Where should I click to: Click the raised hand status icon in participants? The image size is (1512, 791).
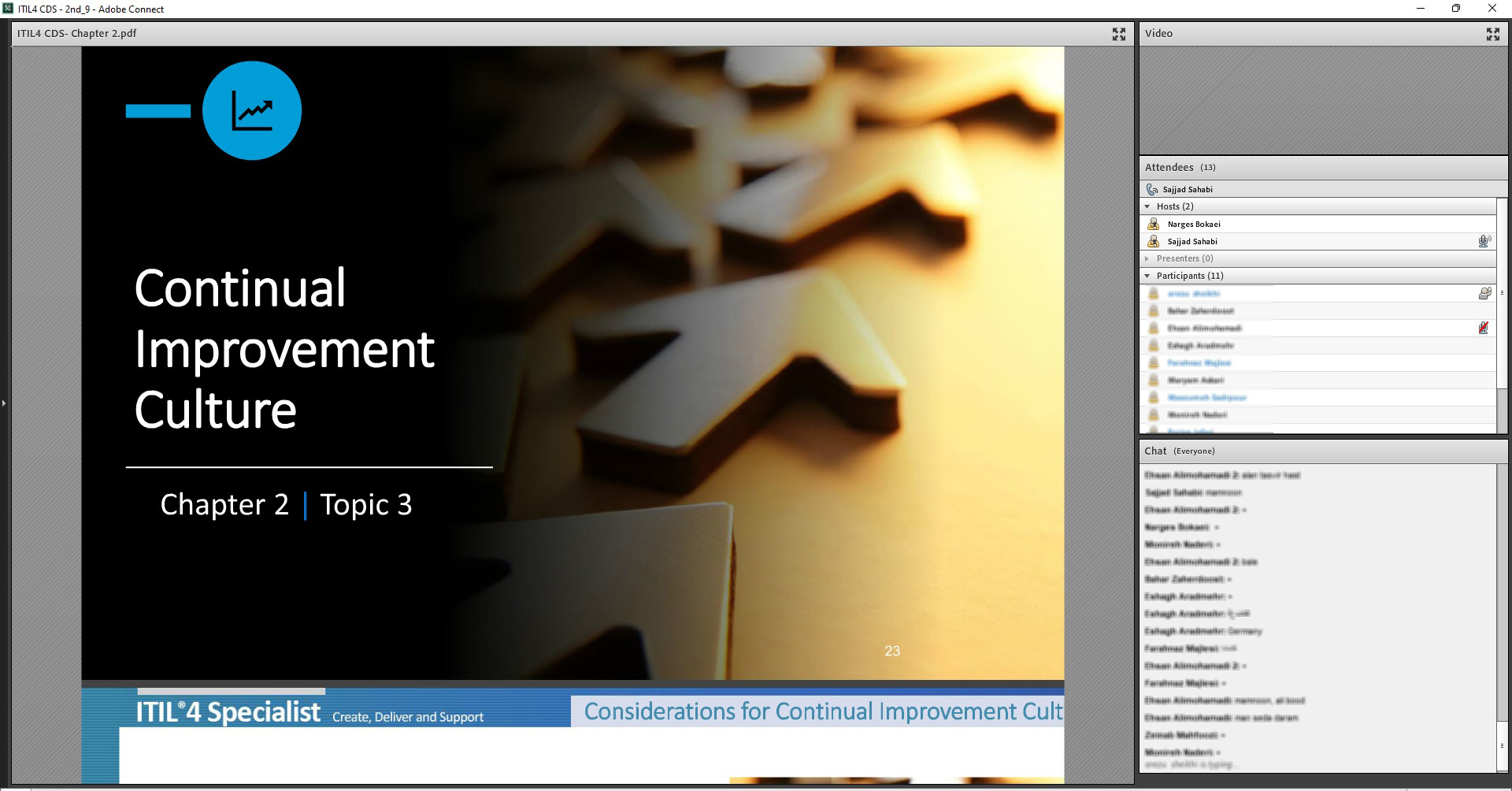[1484, 293]
